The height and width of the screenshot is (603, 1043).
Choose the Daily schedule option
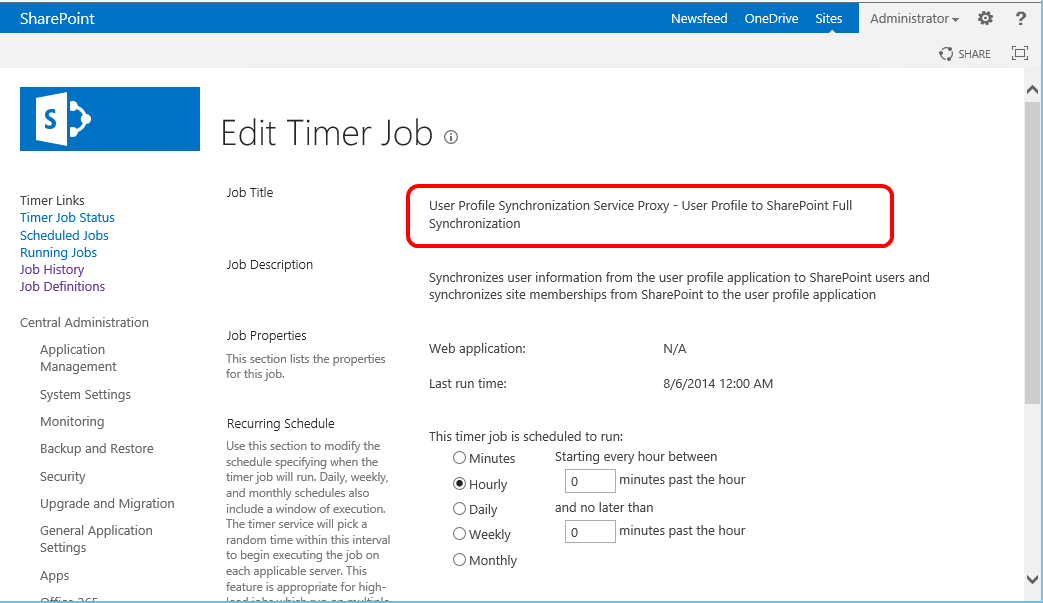459,509
